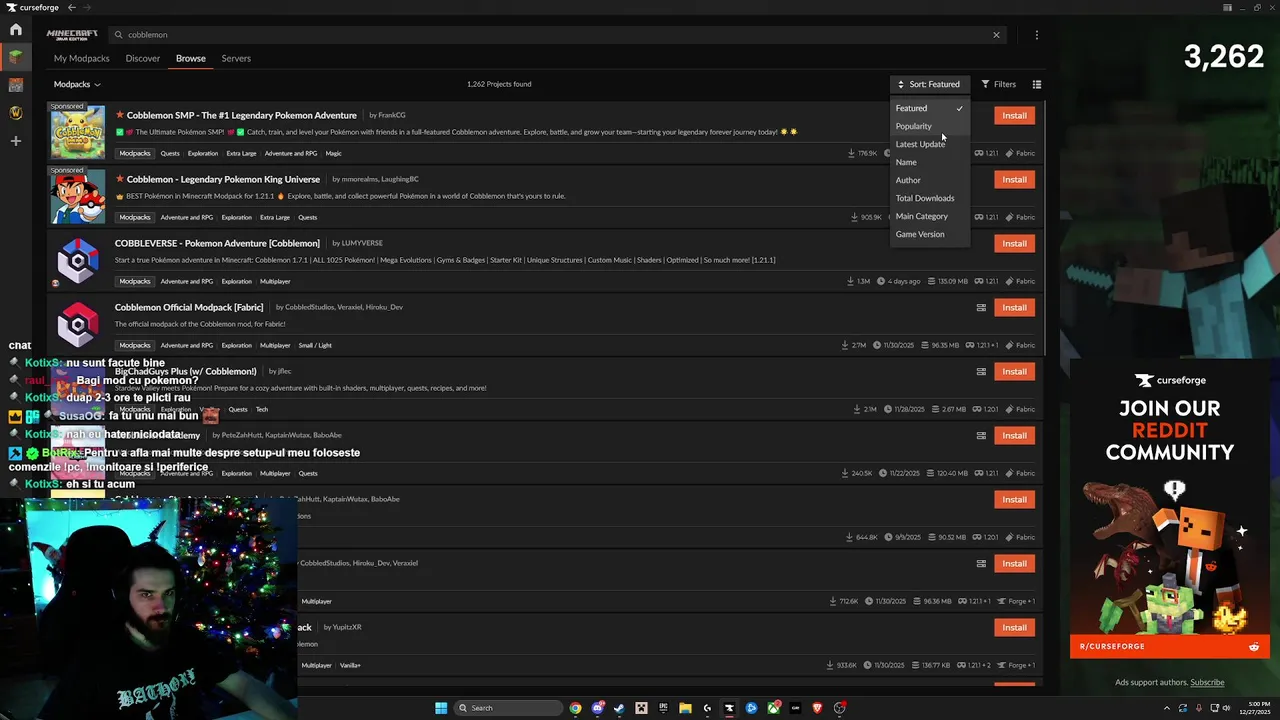Image resolution: width=1280 pixels, height=720 pixels.
Task: Open CurseForge app icon in the taskbar
Action: (729, 708)
